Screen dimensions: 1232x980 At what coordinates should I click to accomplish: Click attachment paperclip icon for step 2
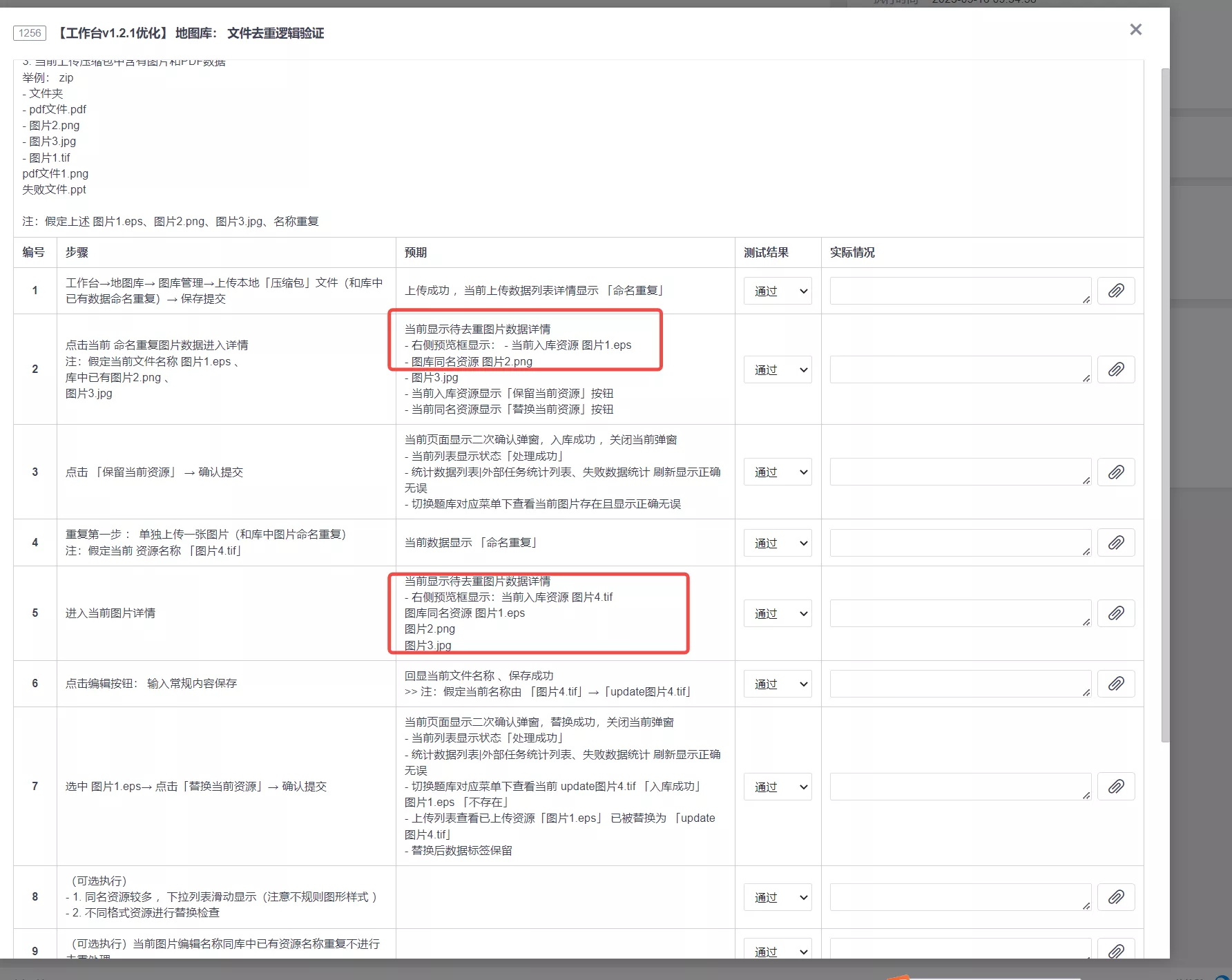(1116, 369)
